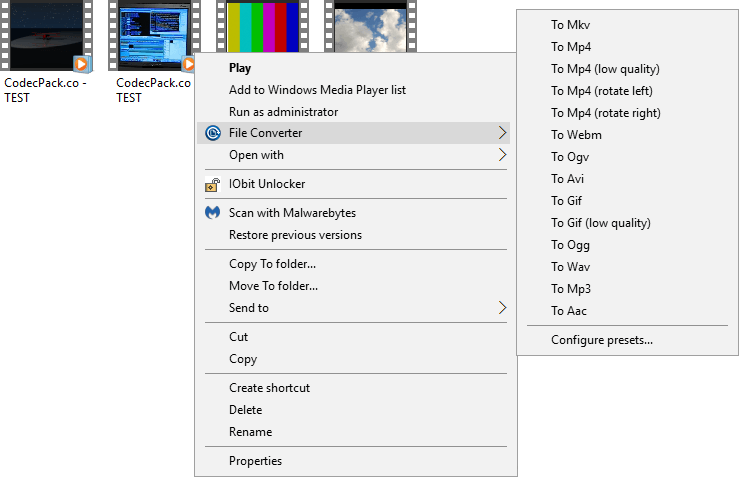
Task: Open Configure presets... settings
Action: [602, 340]
